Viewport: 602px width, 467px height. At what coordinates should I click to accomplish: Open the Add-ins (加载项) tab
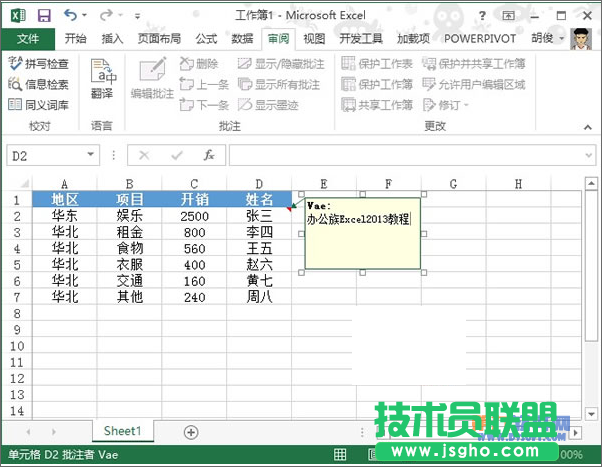[x=413, y=38]
